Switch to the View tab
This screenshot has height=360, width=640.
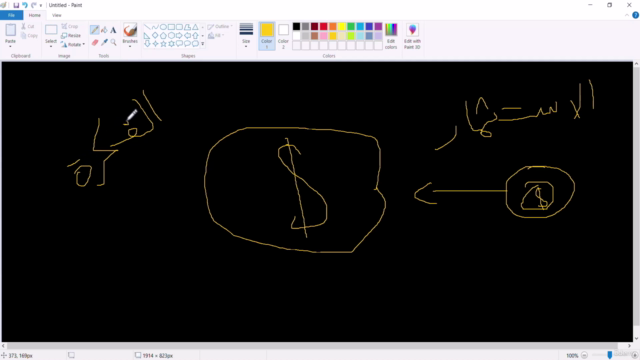click(x=56, y=15)
